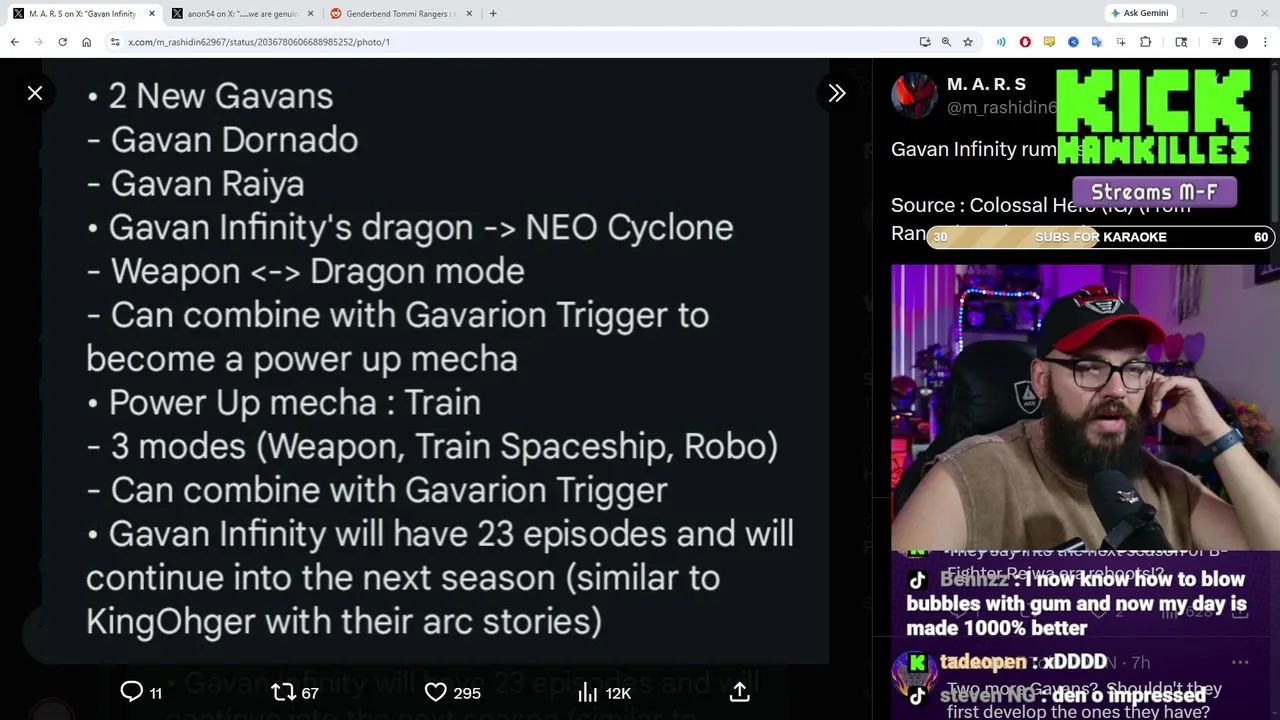Image resolution: width=1280 pixels, height=720 pixels.
Task: Share the post via share icon
Action: pyautogui.click(x=740, y=692)
